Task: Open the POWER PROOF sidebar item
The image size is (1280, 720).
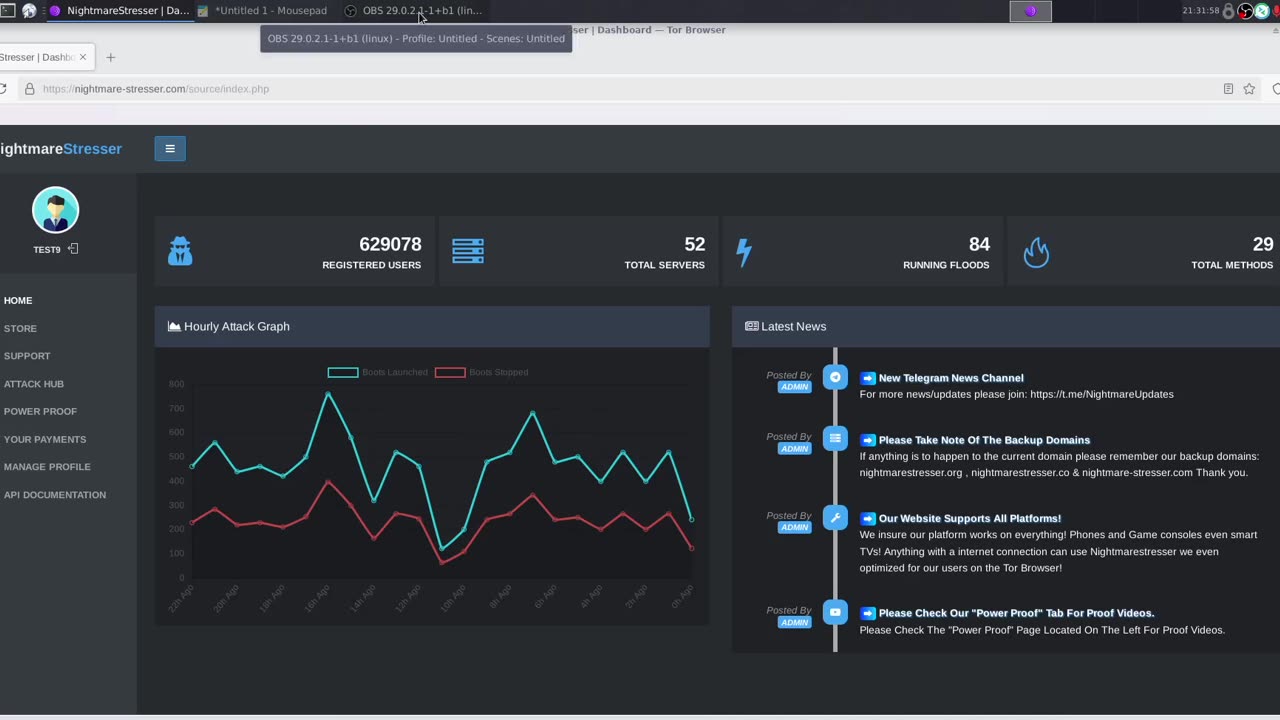Action: click(40, 411)
